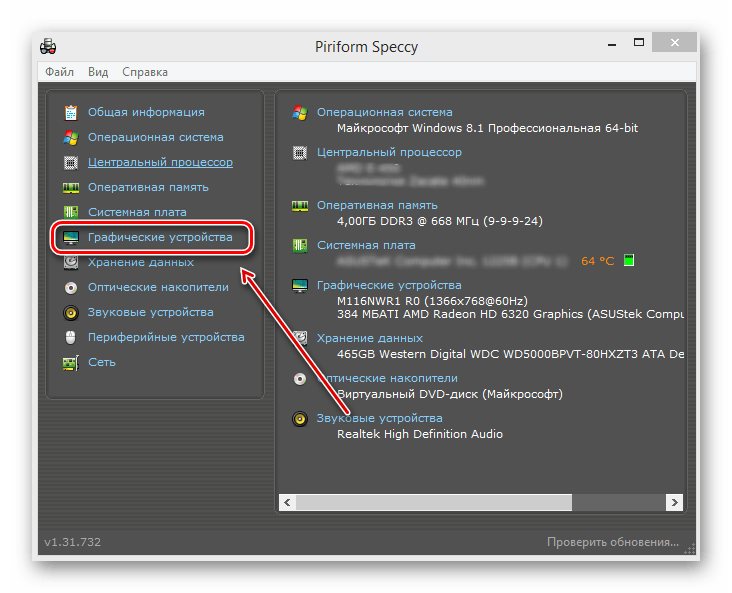Open the Вид menu
The width and height of the screenshot is (732, 593).
98,72
